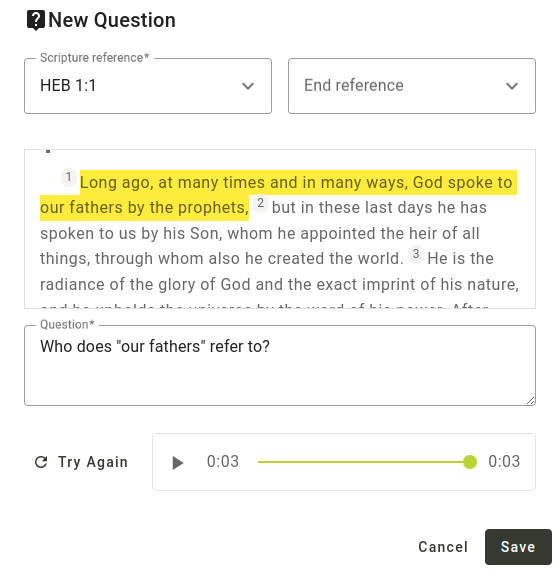
Task: Click the verse 2 number marker
Action: click(260, 203)
